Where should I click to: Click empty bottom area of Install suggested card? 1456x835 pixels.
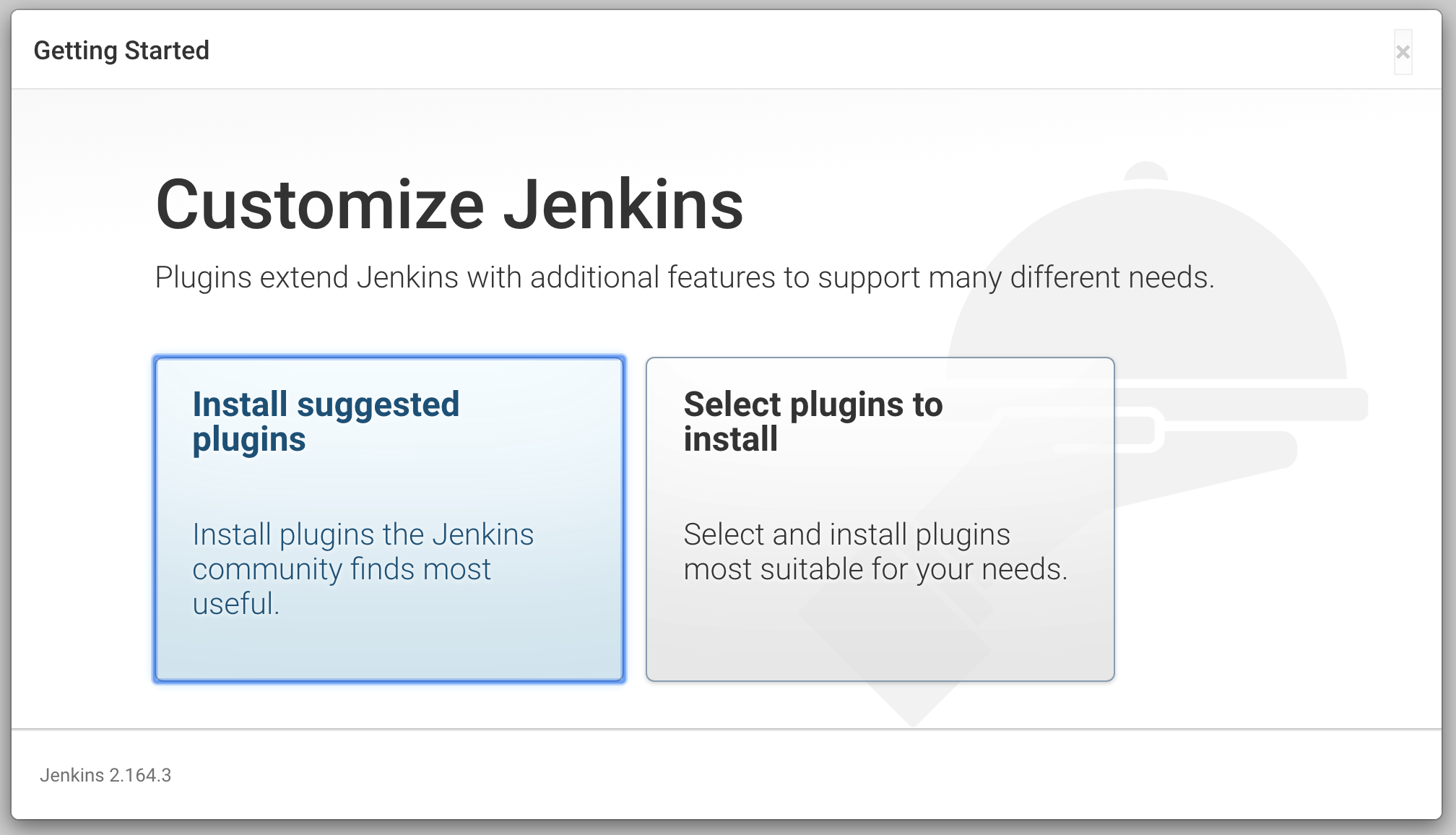tap(389, 650)
